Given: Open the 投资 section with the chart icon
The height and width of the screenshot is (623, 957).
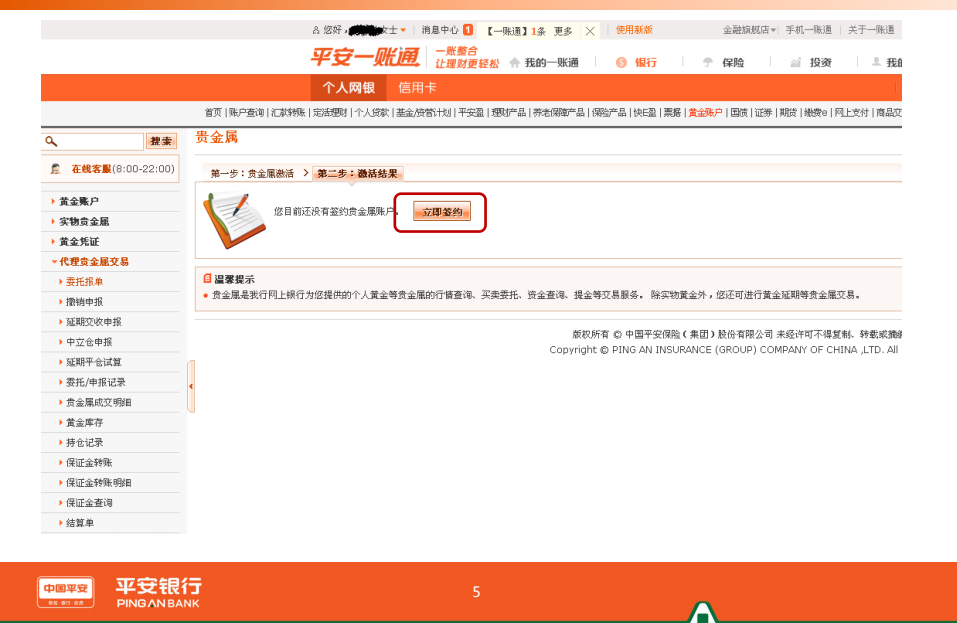Looking at the screenshot, I should (811, 62).
